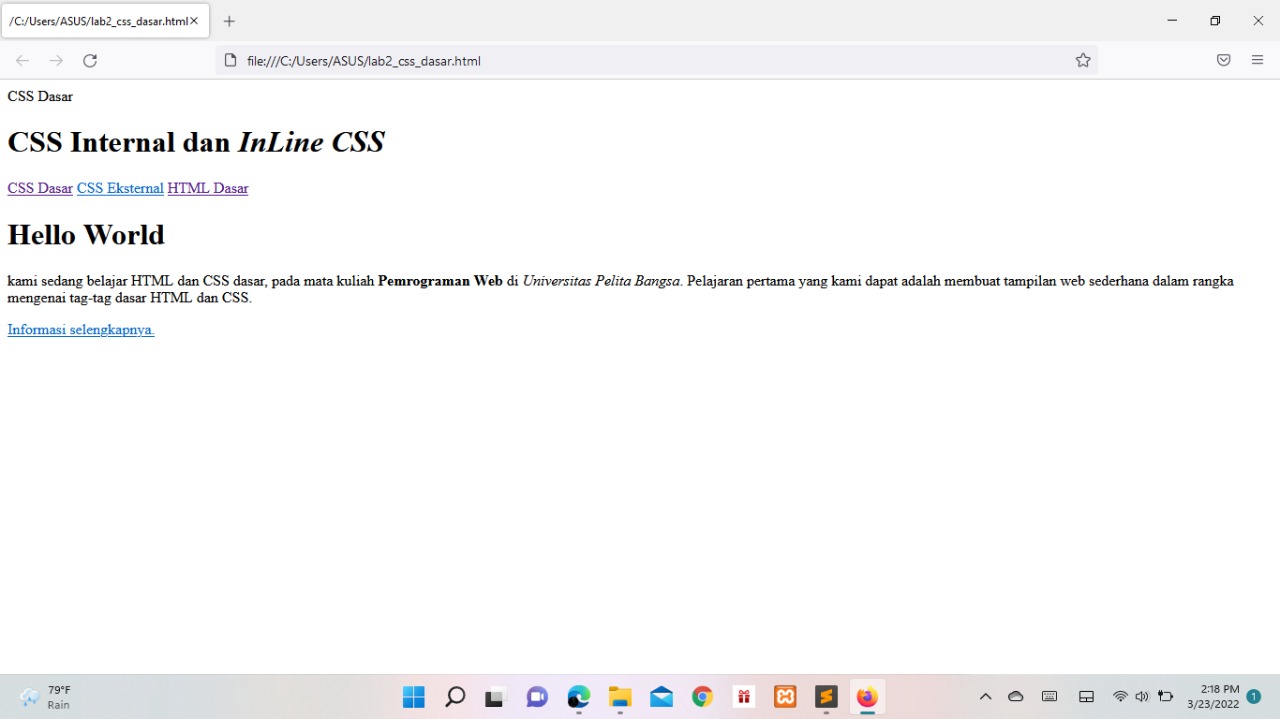The height and width of the screenshot is (719, 1280).
Task: Follow the Informasi selengkapnya link
Action: (x=81, y=330)
